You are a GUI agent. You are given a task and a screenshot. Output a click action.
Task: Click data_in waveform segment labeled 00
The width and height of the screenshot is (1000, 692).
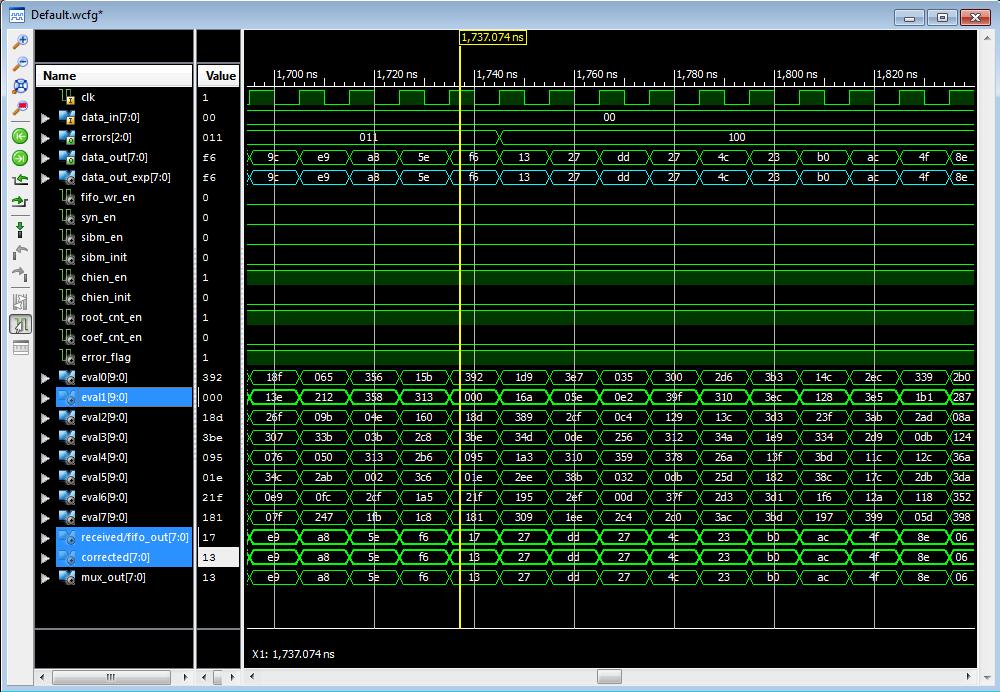coord(610,117)
